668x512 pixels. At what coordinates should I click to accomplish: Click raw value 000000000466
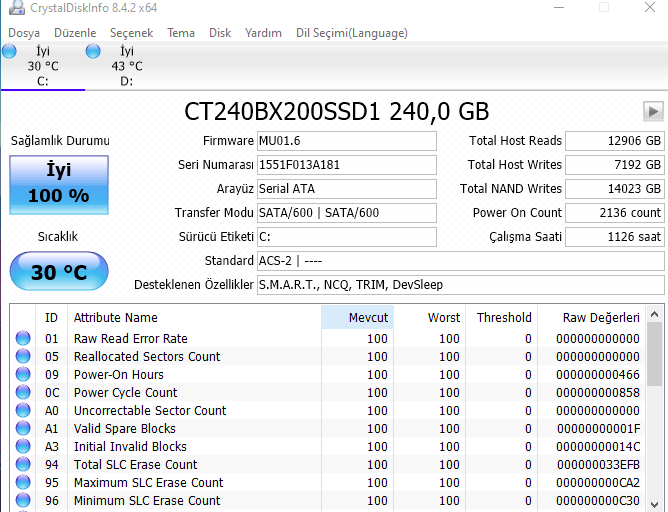(x=598, y=374)
